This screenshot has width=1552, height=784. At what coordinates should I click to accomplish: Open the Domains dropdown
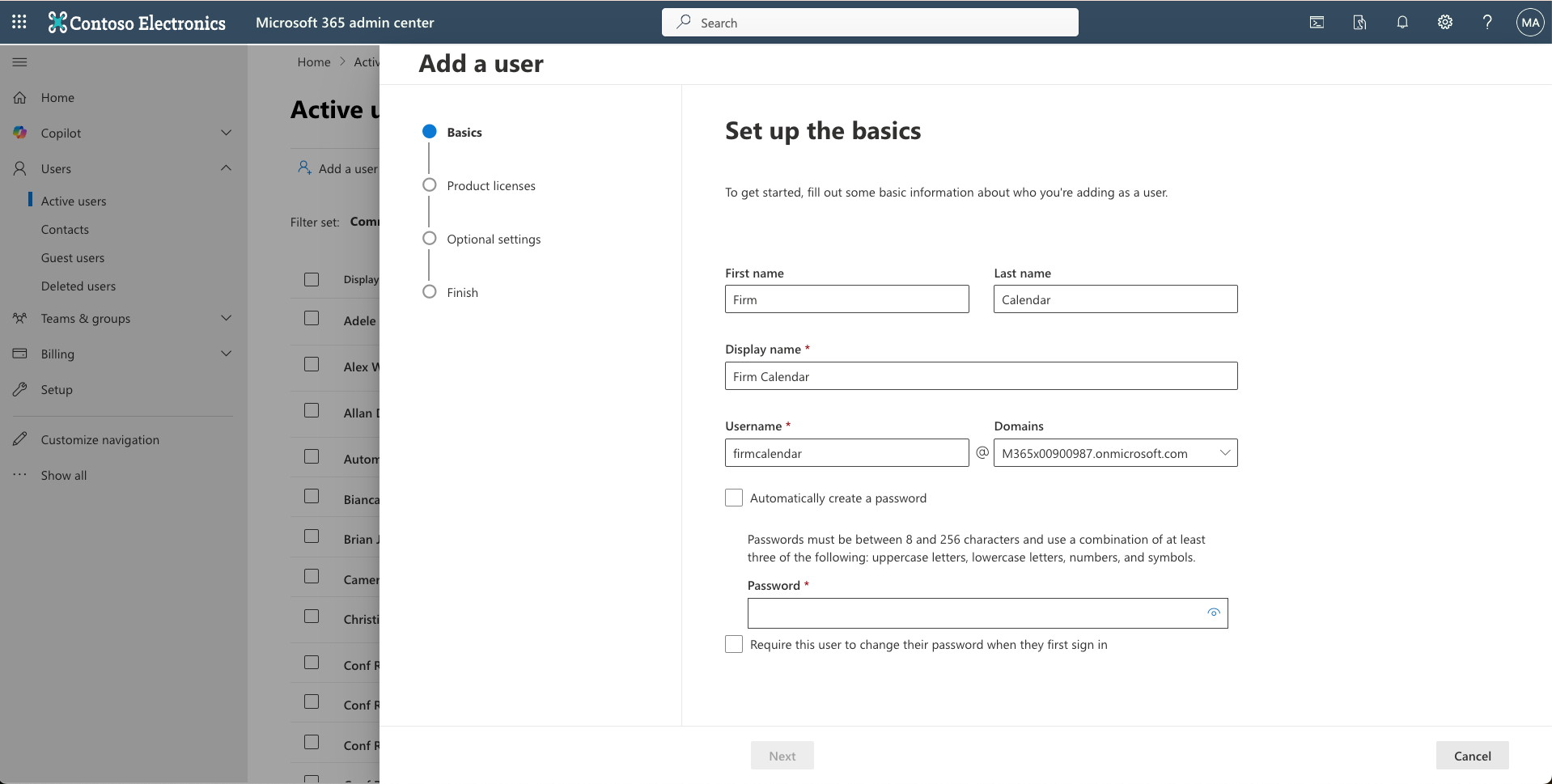[1115, 453]
